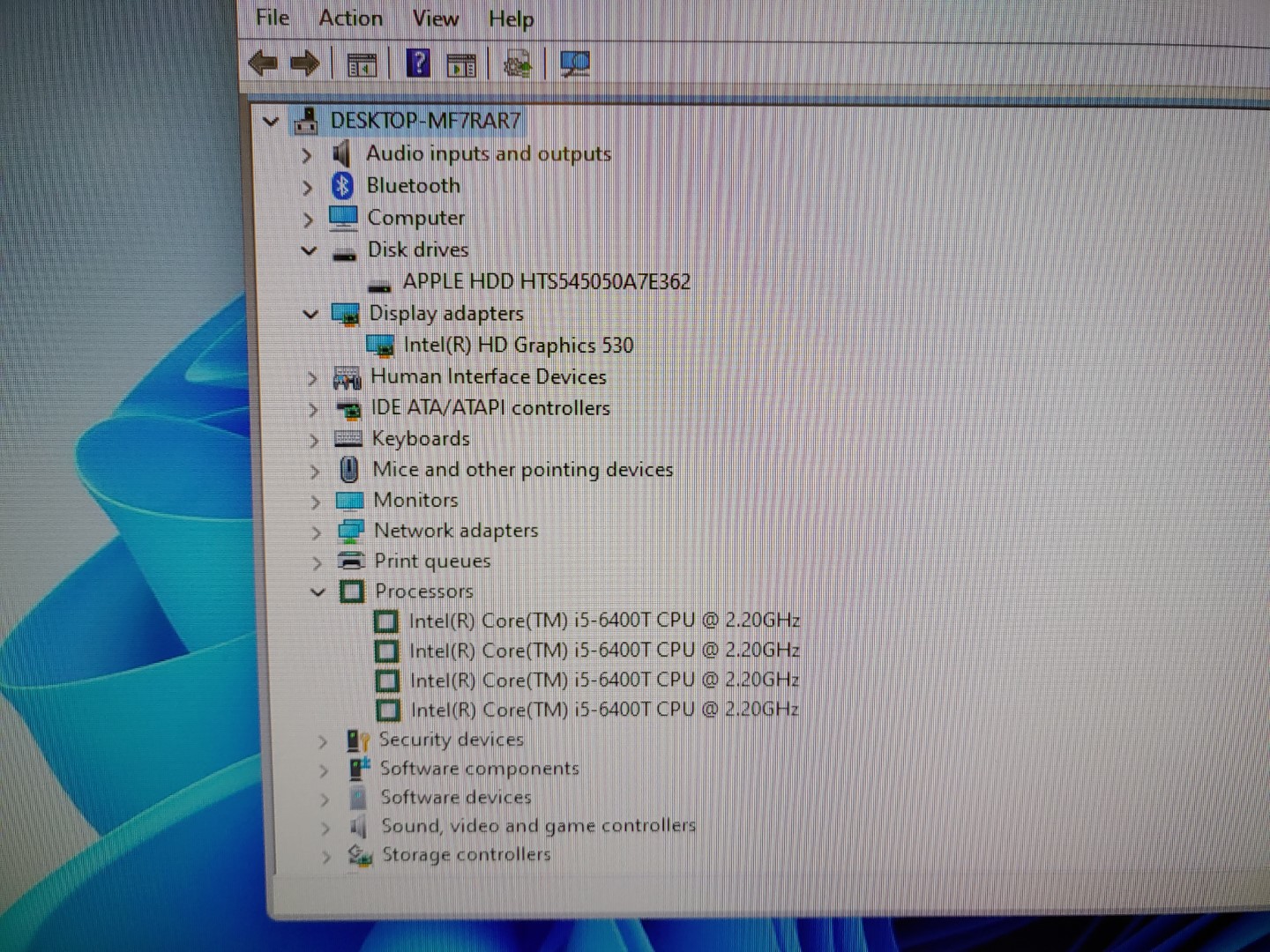1270x952 pixels.
Task: Open the Action menu
Action: (x=351, y=18)
